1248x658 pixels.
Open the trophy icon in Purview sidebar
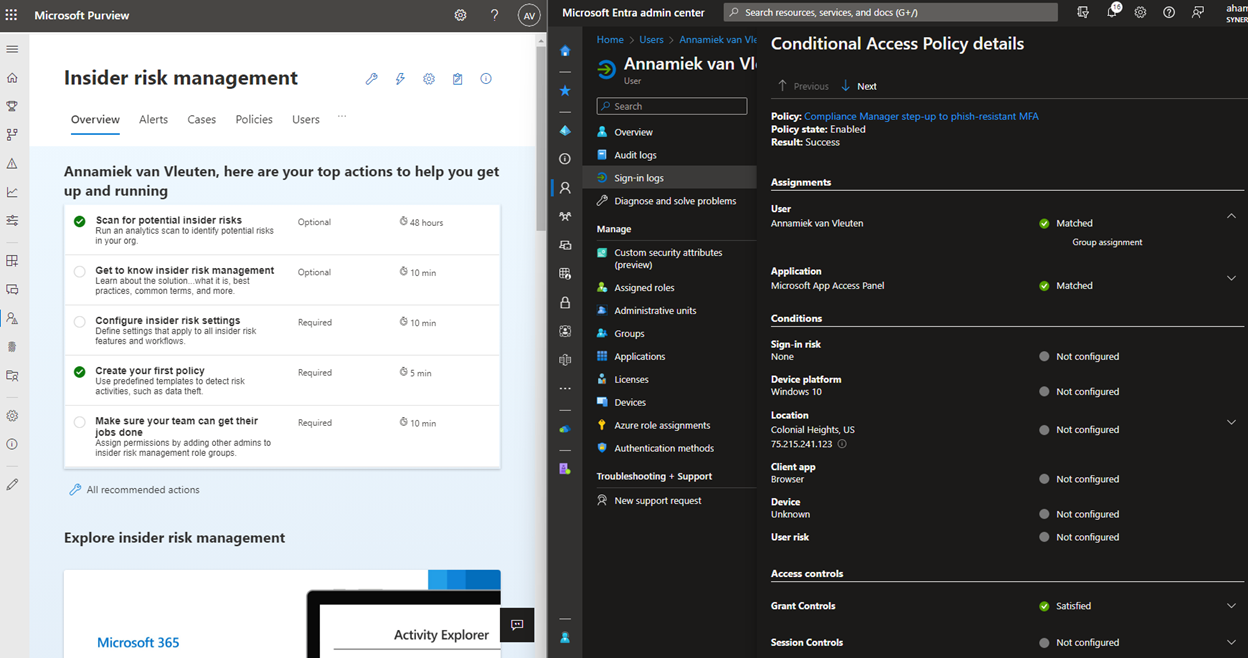[x=12, y=106]
